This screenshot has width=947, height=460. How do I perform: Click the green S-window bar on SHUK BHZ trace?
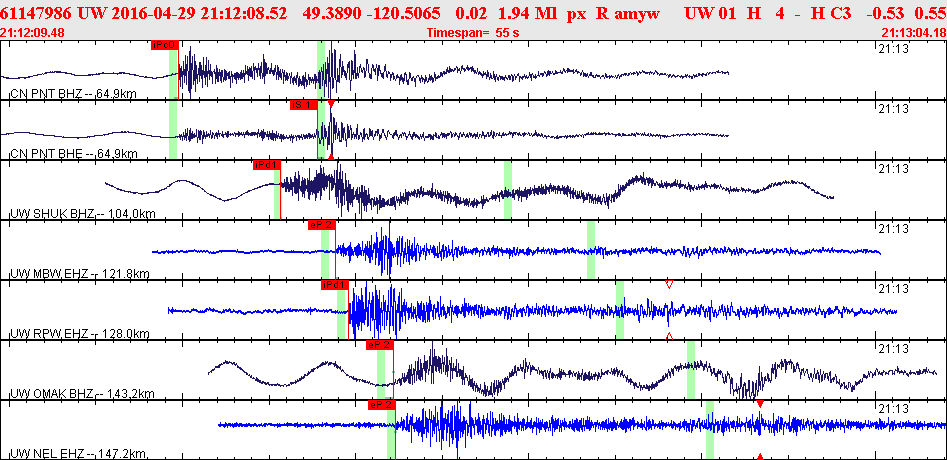pyautogui.click(x=508, y=190)
